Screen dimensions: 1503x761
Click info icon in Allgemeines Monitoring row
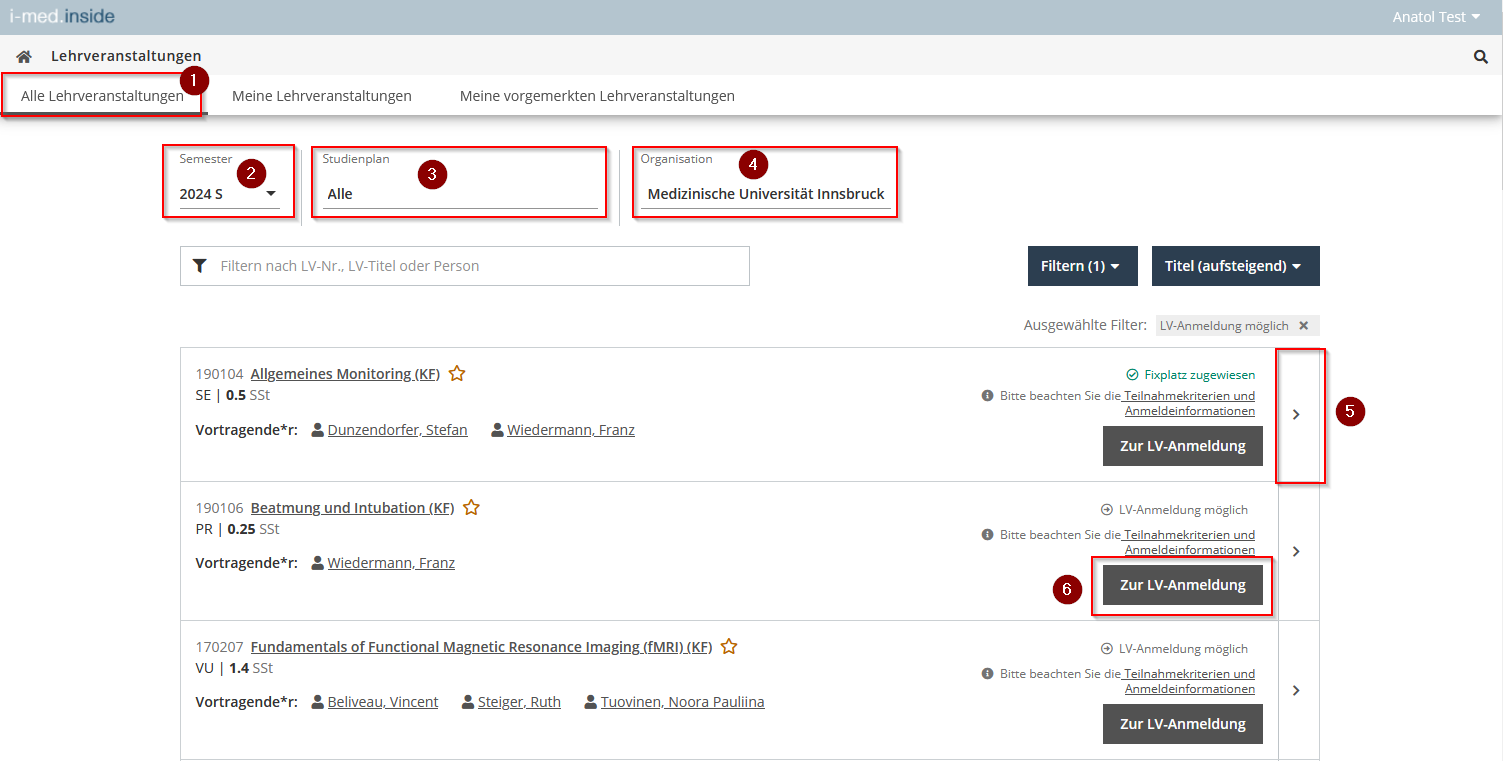988,396
